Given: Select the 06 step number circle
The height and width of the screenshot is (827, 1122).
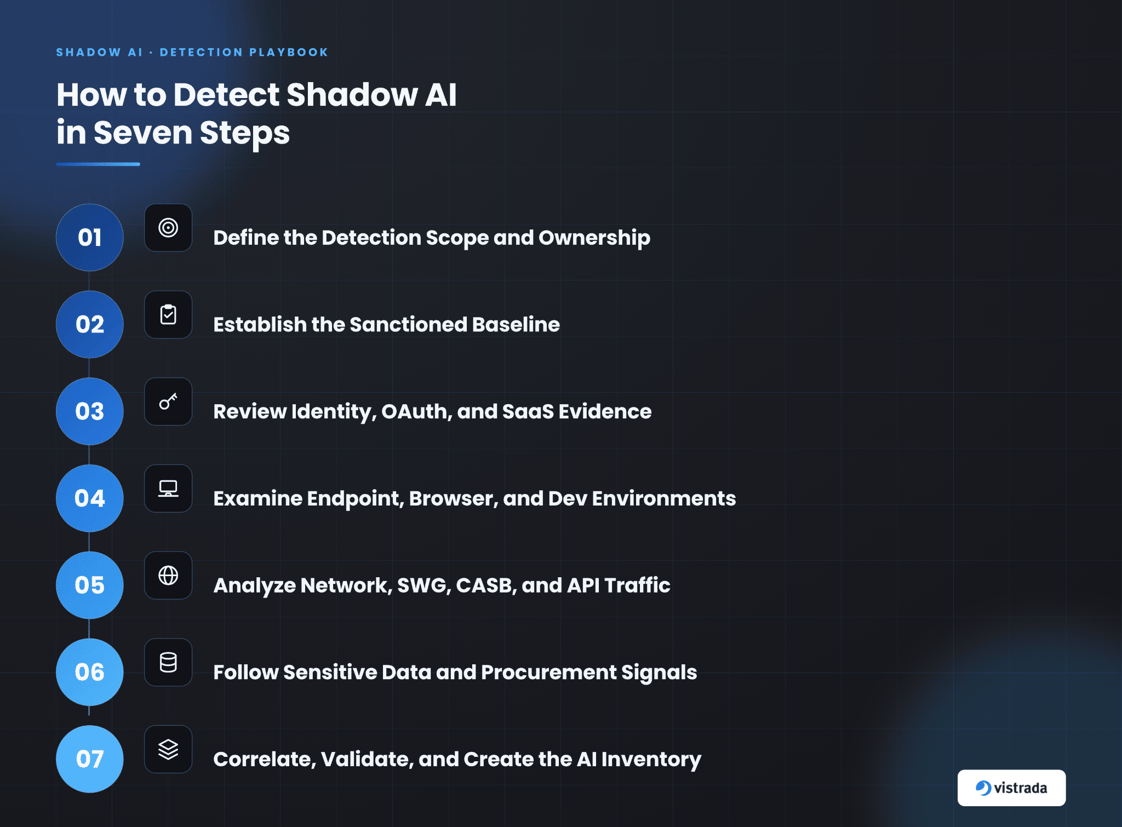Looking at the screenshot, I should click(89, 672).
